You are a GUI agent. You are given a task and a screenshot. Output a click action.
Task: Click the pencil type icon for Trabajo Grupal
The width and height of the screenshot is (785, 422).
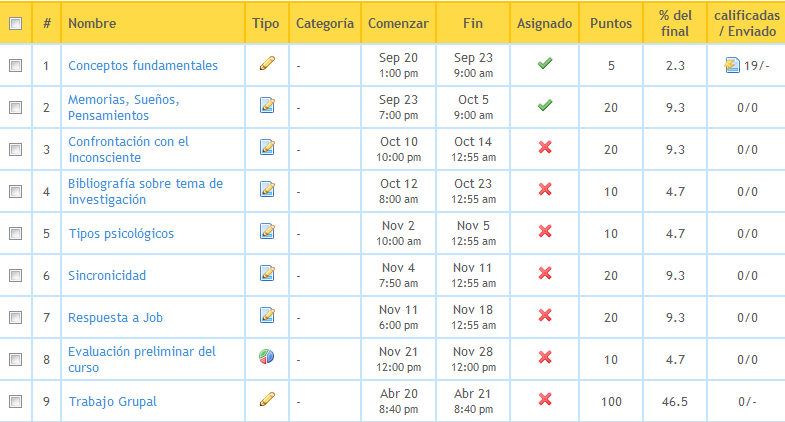click(267, 400)
